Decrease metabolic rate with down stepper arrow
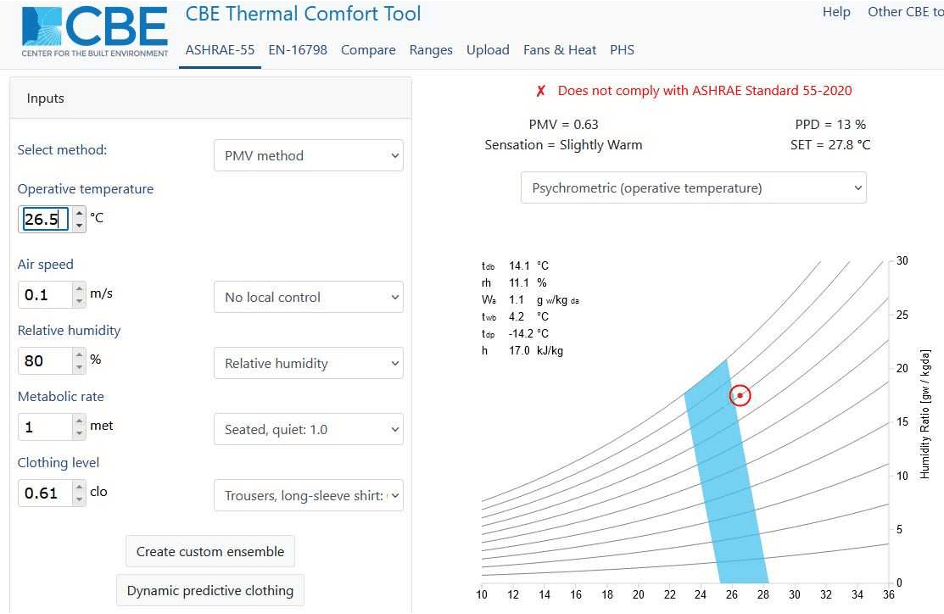 click(80, 432)
